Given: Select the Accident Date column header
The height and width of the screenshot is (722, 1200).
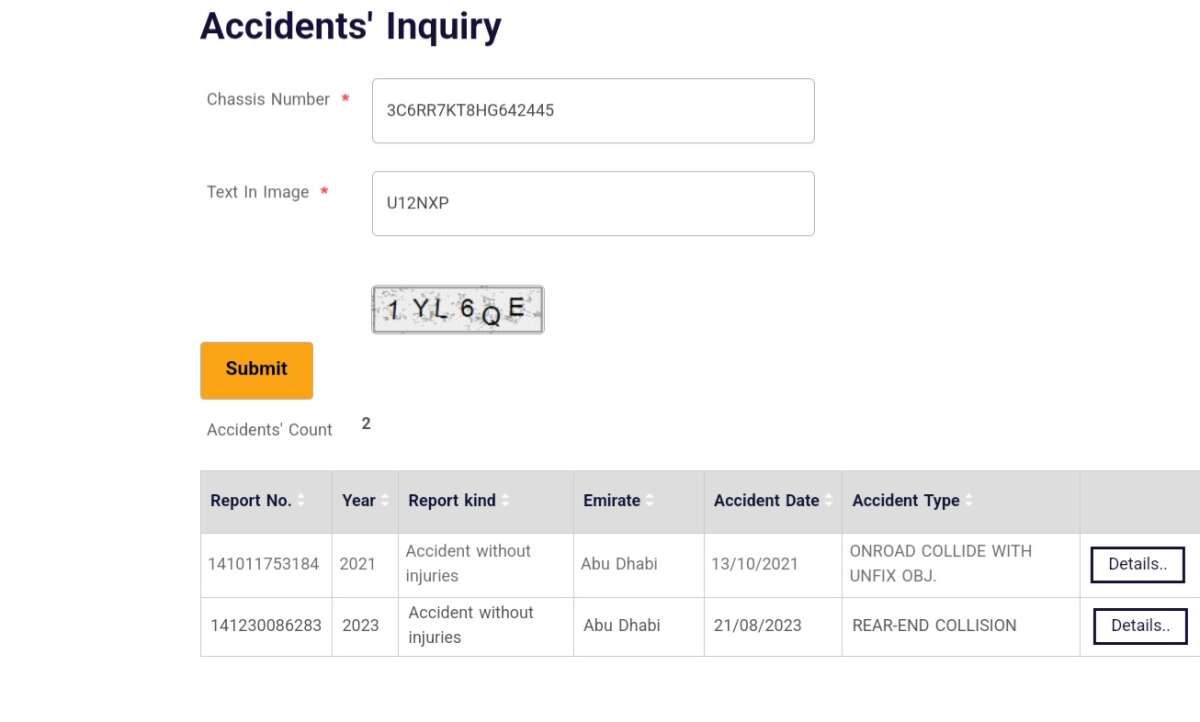Looking at the screenshot, I should (x=766, y=501).
